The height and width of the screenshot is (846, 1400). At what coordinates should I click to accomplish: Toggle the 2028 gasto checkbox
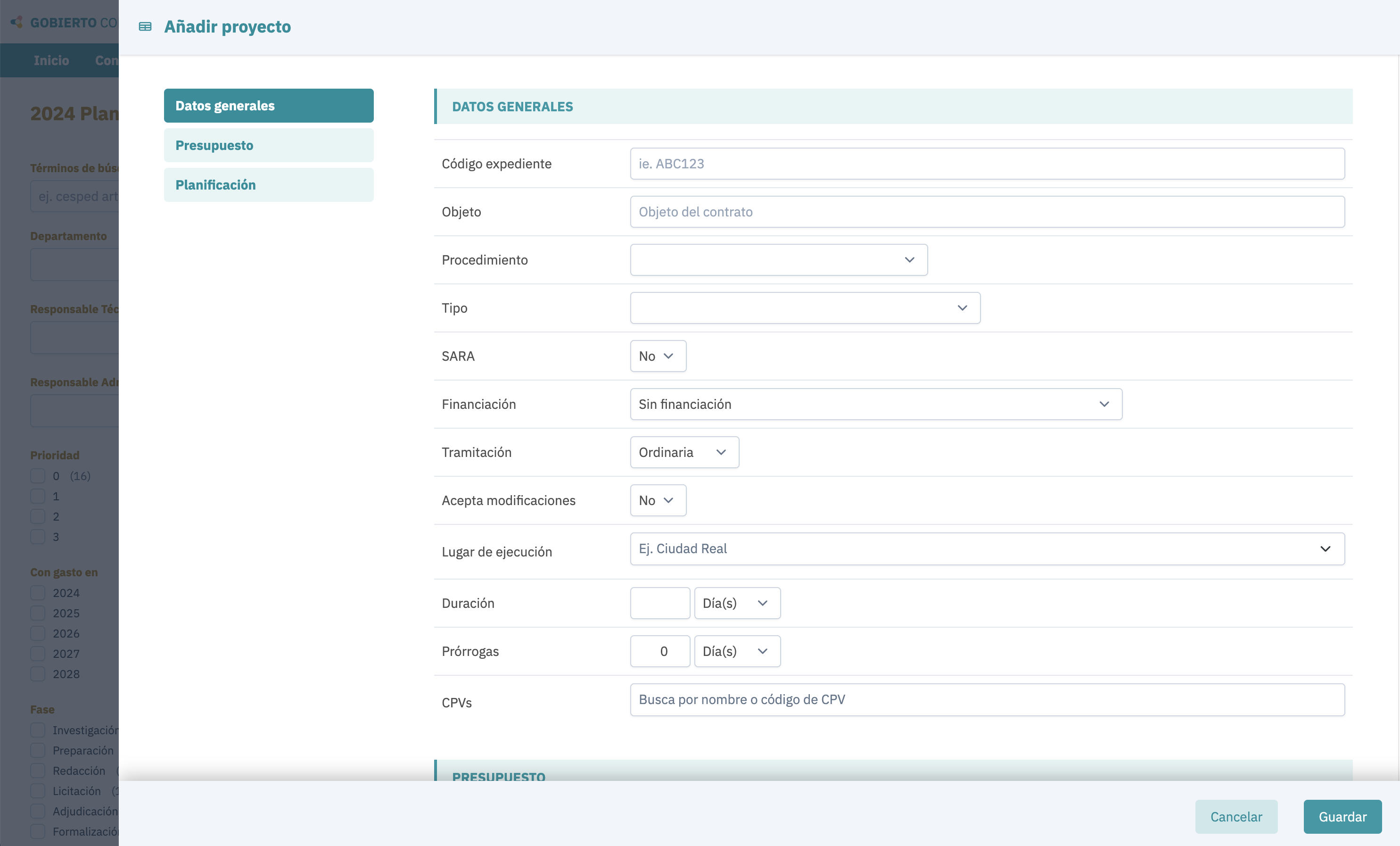point(38,674)
